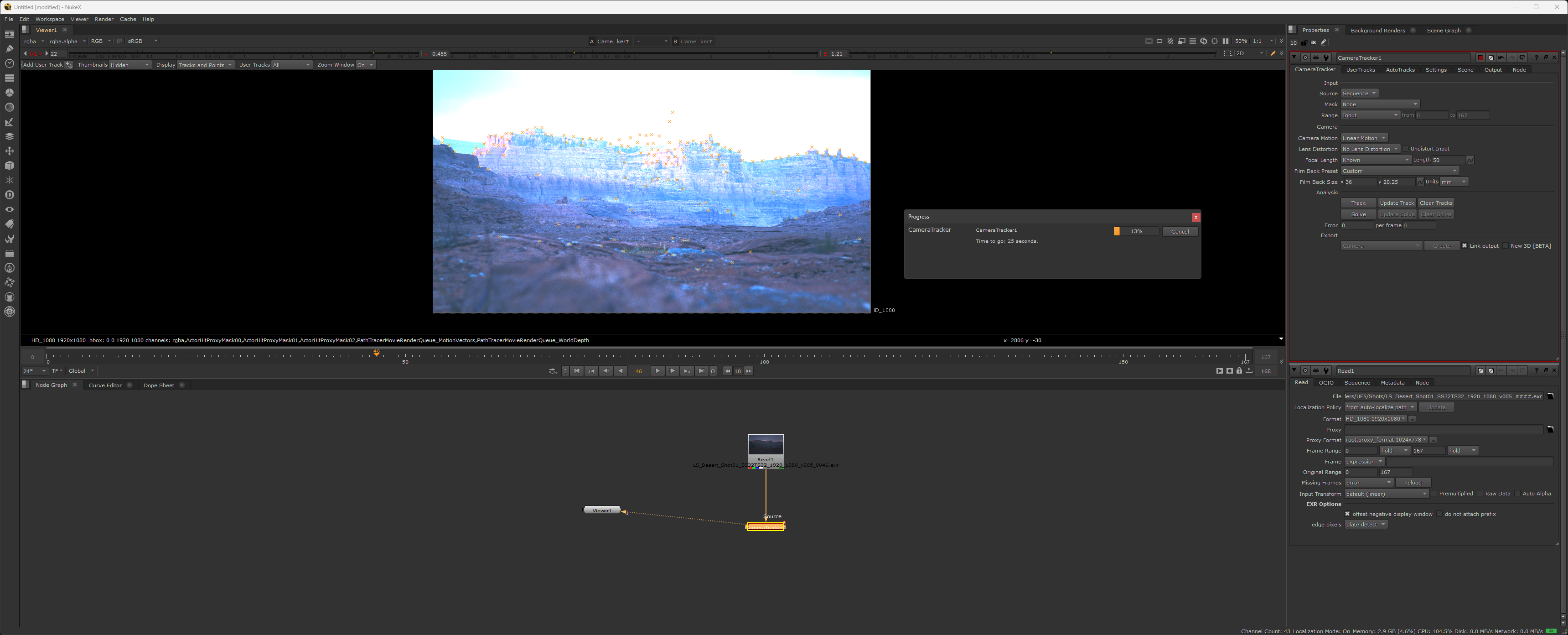Screen dimensions: 1568x635
Task: Open the Deep nodes toolbar menu
Action: (9, 195)
